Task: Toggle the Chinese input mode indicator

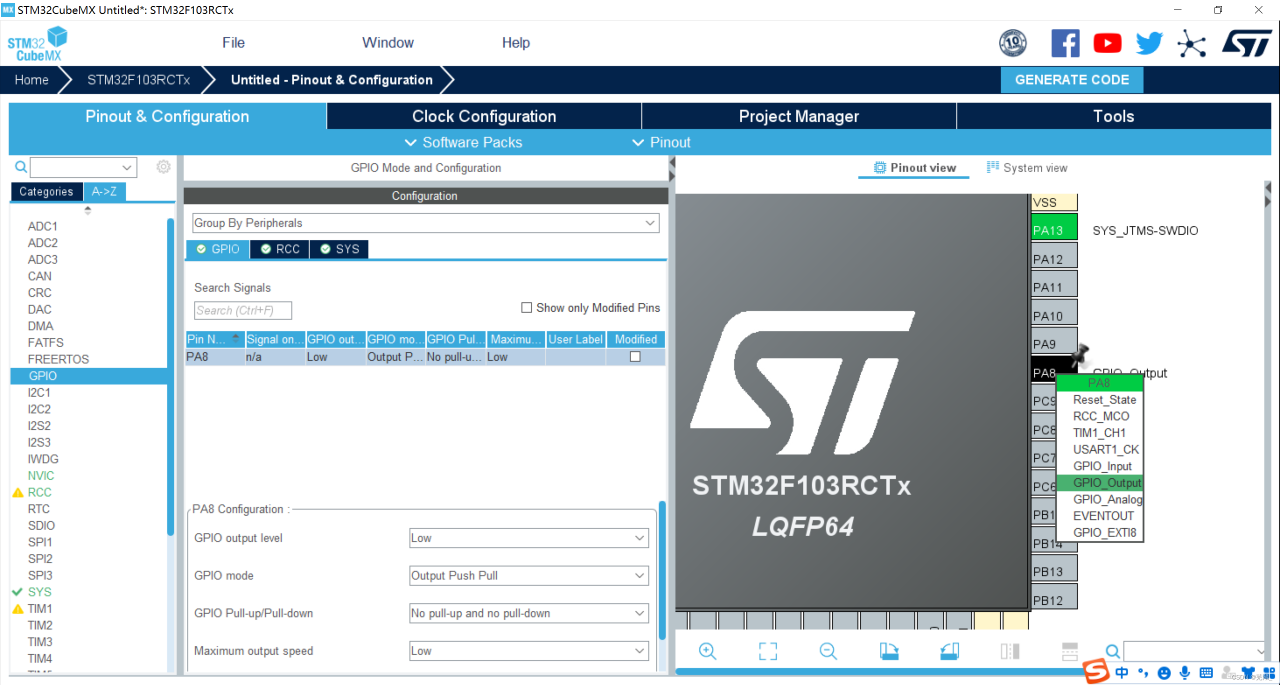Action: click(1122, 673)
